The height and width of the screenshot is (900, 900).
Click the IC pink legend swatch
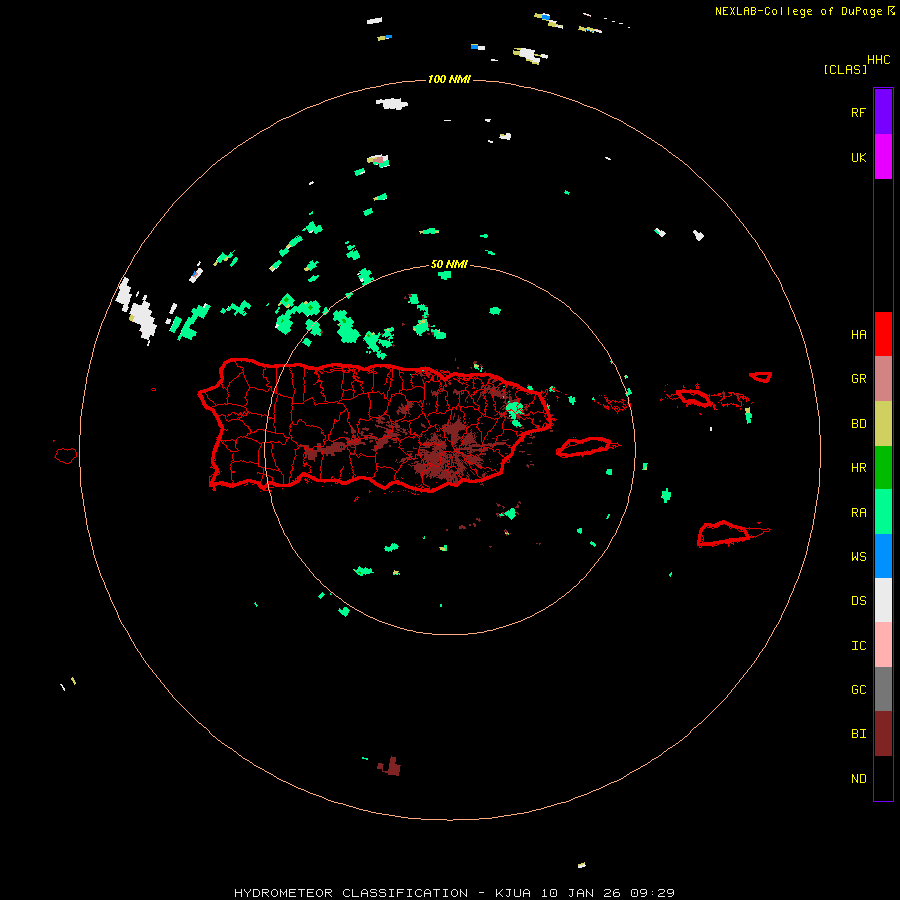(883, 645)
